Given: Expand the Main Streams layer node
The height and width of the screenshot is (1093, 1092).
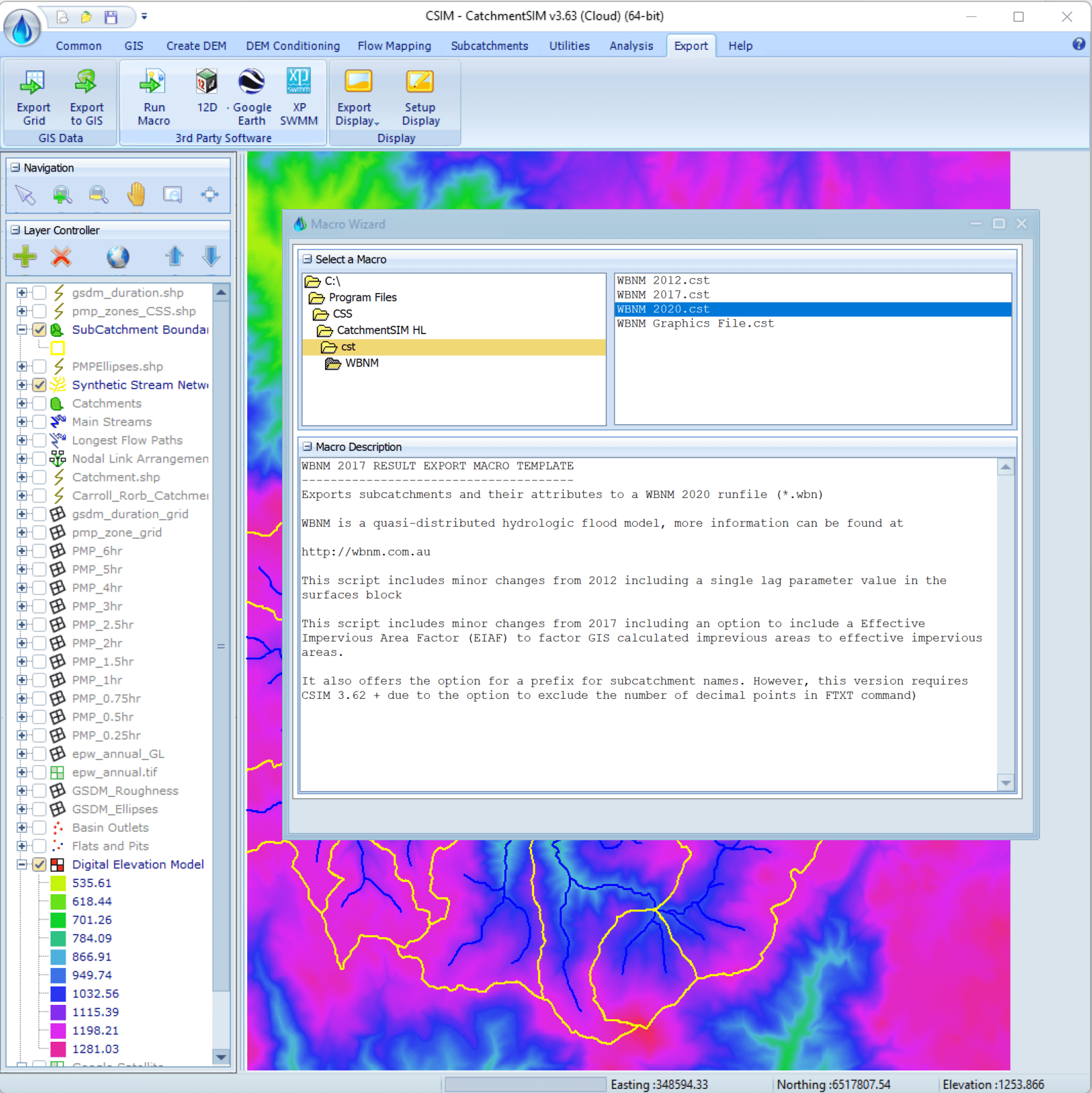Looking at the screenshot, I should pyautogui.click(x=22, y=422).
